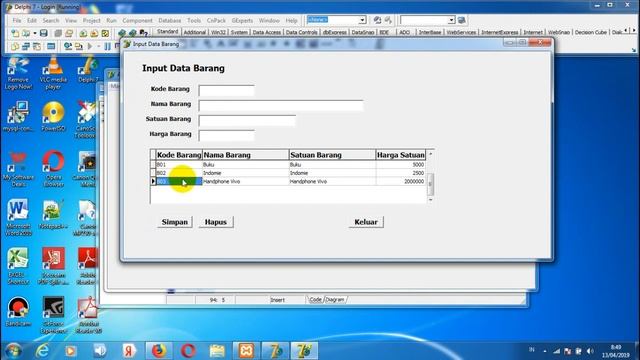Open Microsoft Word desktop shortcut
This screenshot has width=640, height=360.
pyautogui.click(x=18, y=217)
